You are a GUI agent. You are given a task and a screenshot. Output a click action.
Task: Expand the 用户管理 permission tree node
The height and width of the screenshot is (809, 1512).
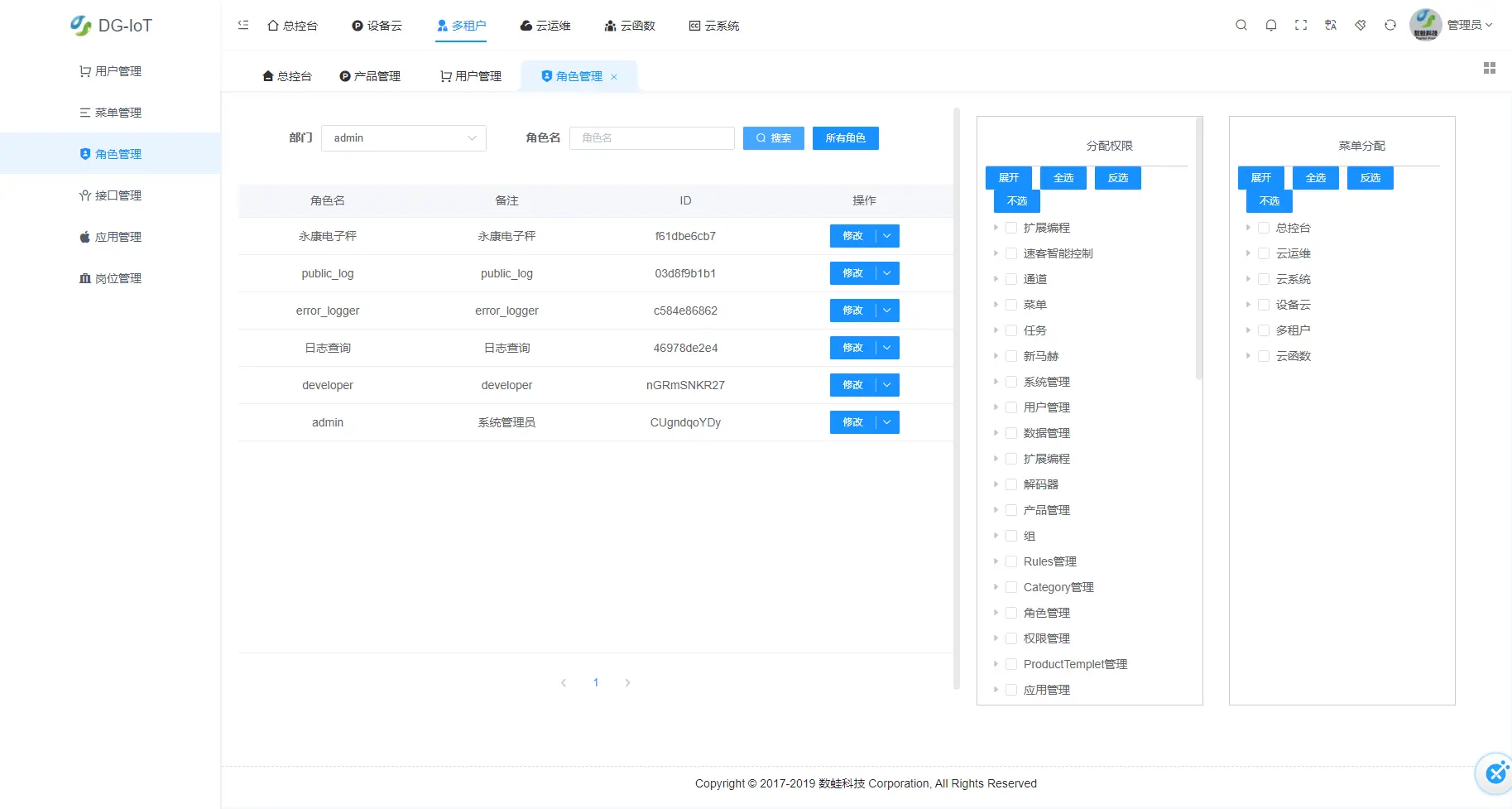click(x=997, y=407)
